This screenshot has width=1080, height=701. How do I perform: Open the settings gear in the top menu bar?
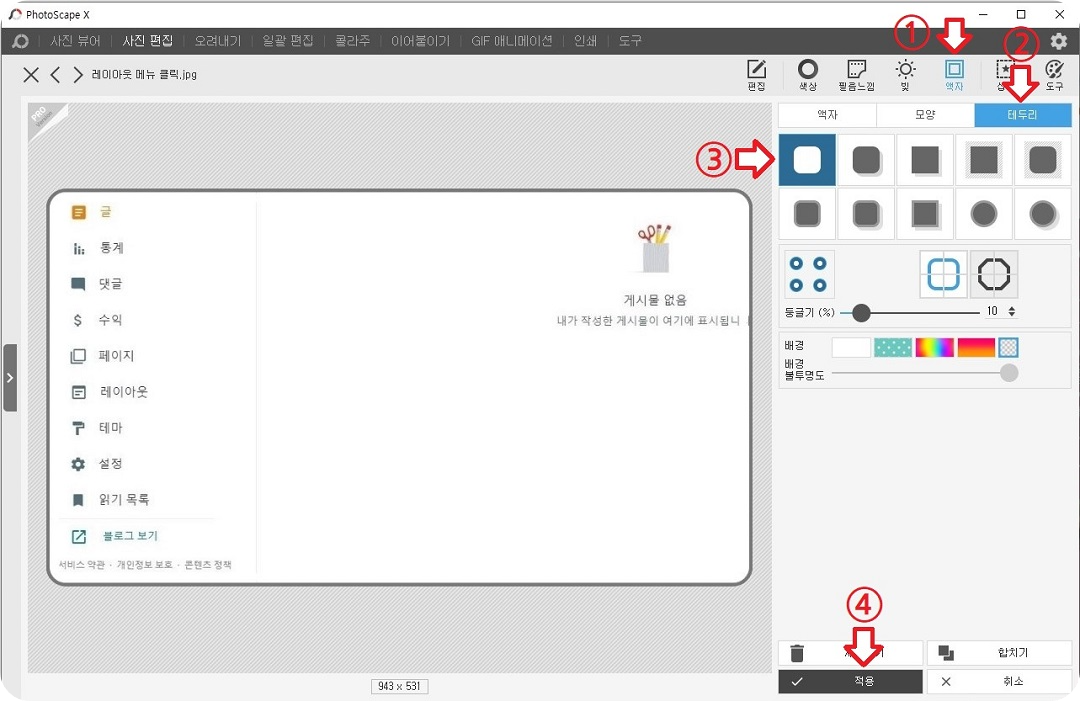click(1059, 41)
